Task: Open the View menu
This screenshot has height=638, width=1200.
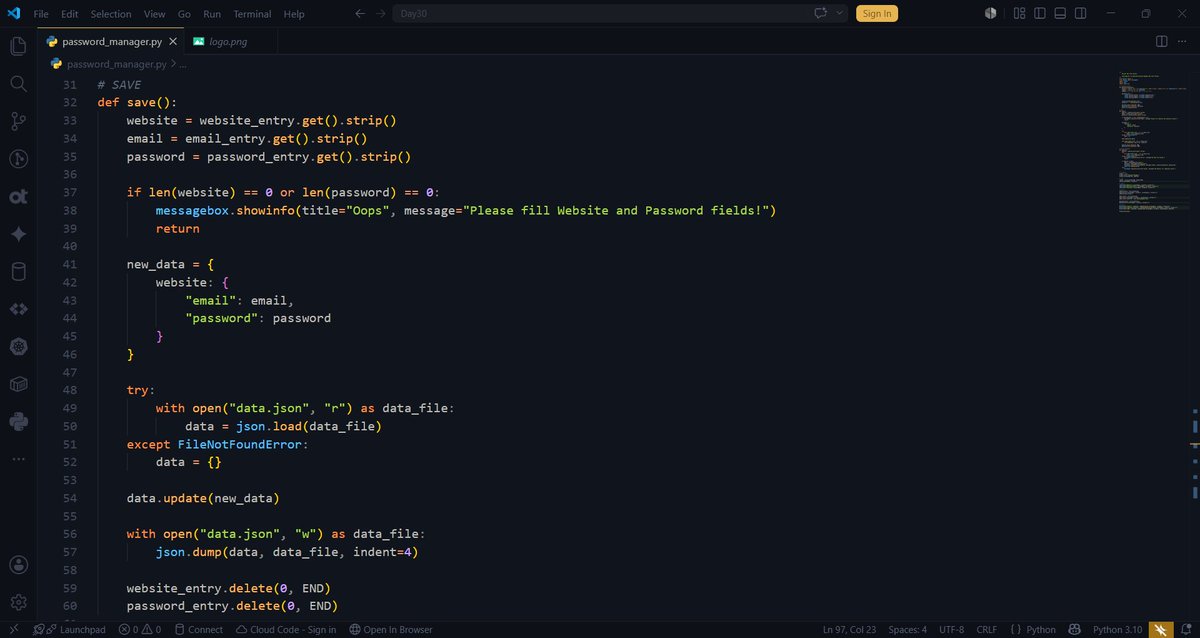Action: tap(154, 14)
